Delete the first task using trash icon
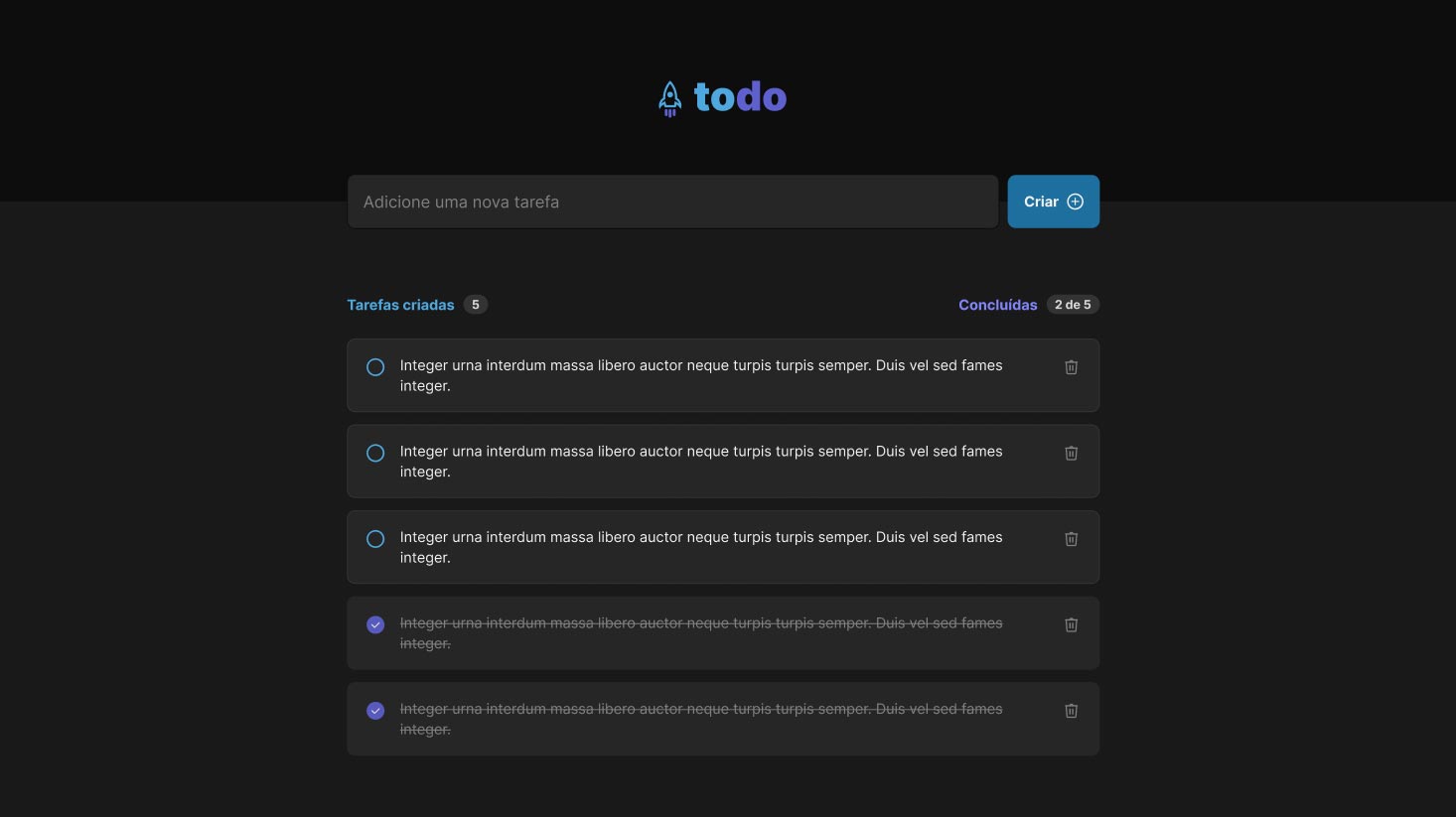 click(1071, 366)
